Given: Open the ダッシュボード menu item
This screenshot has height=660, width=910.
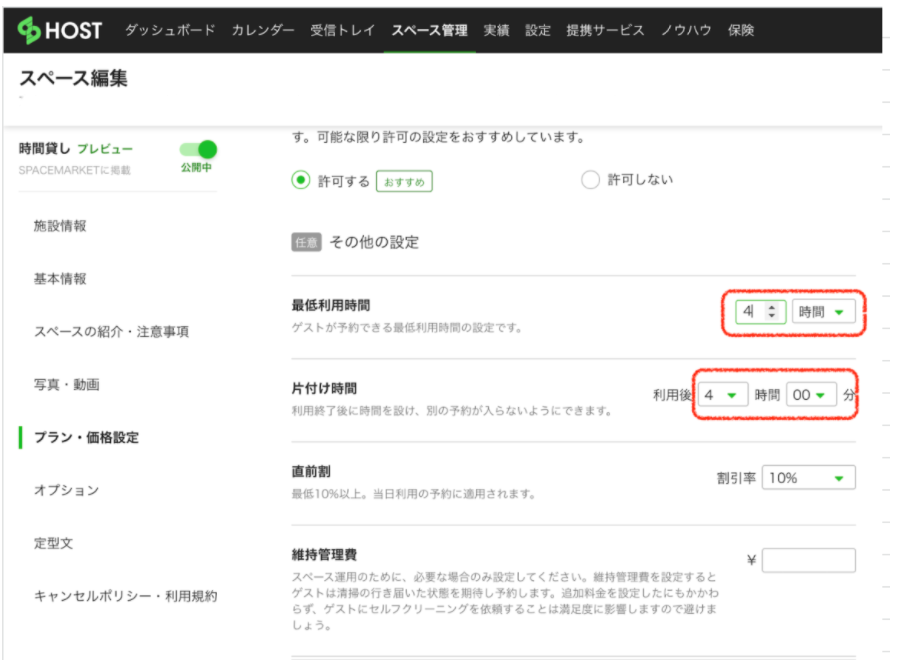Looking at the screenshot, I should (x=169, y=30).
